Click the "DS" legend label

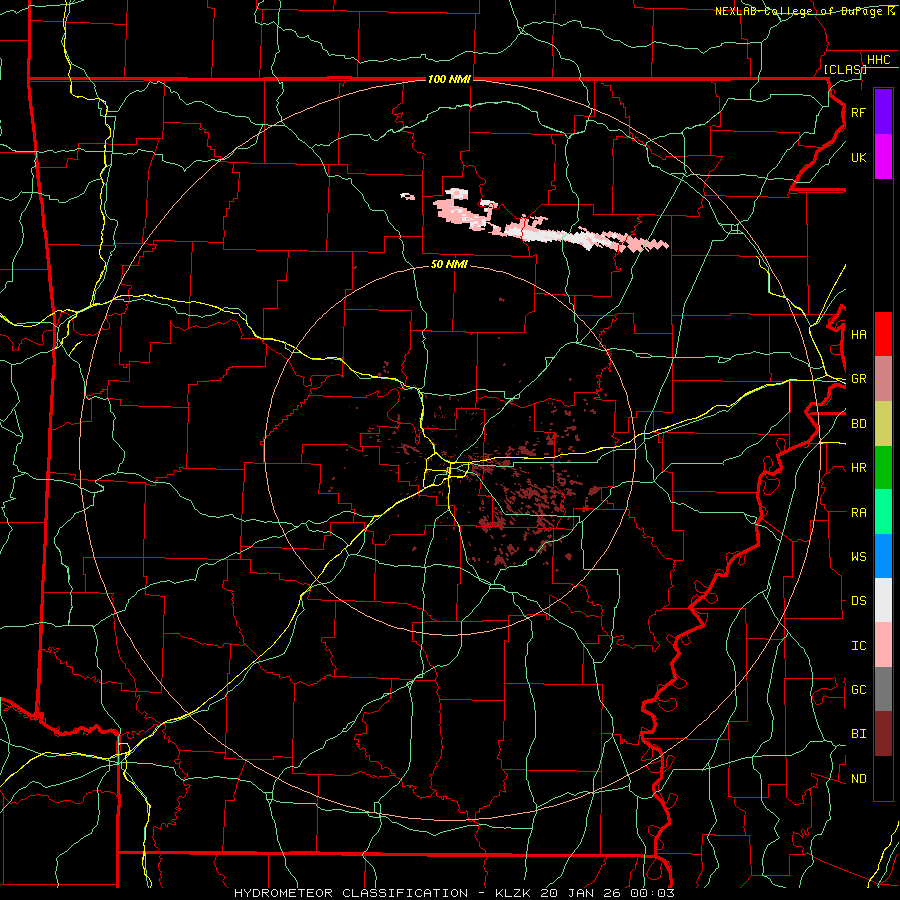858,601
